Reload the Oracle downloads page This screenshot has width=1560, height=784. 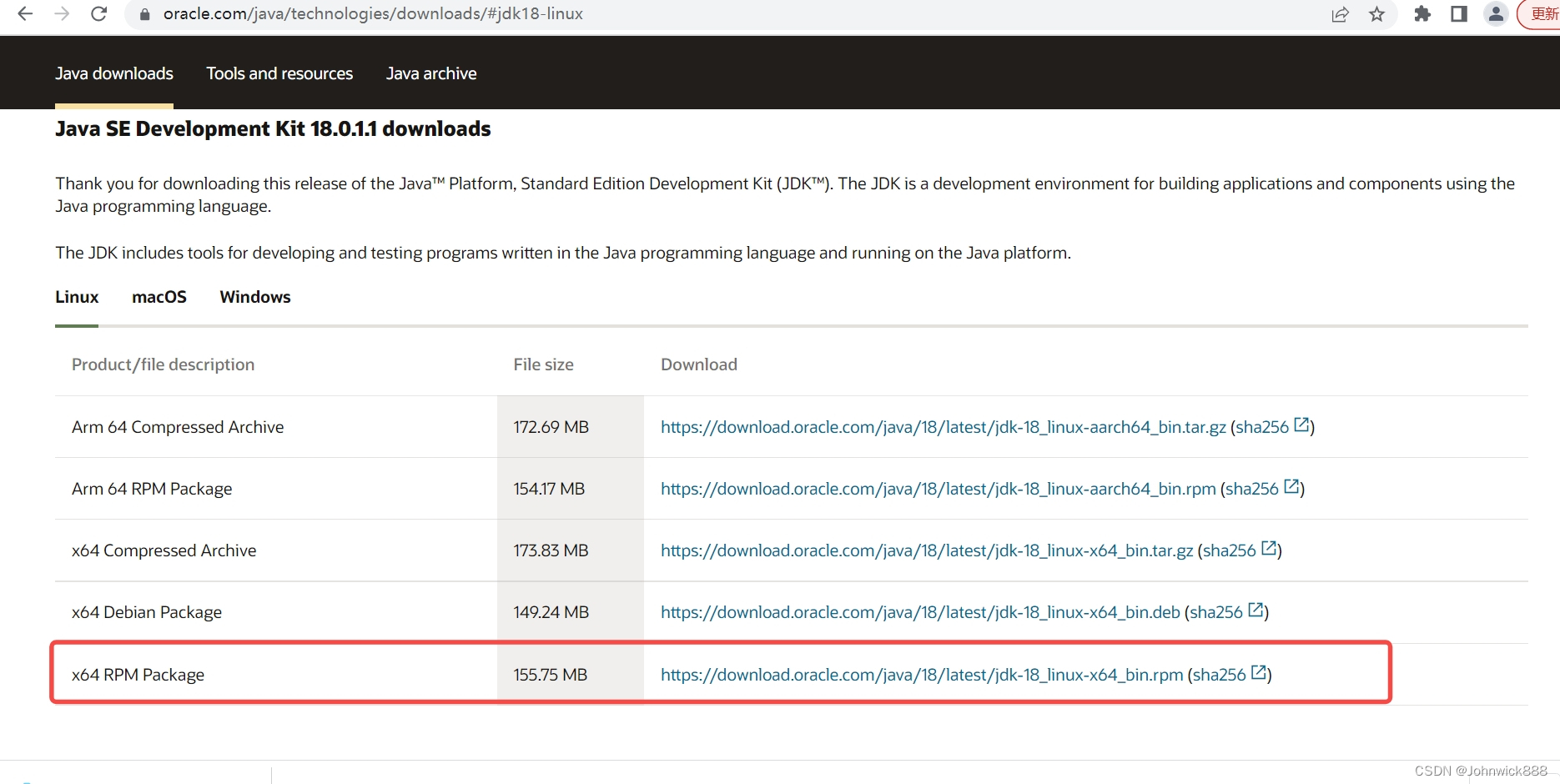(98, 13)
